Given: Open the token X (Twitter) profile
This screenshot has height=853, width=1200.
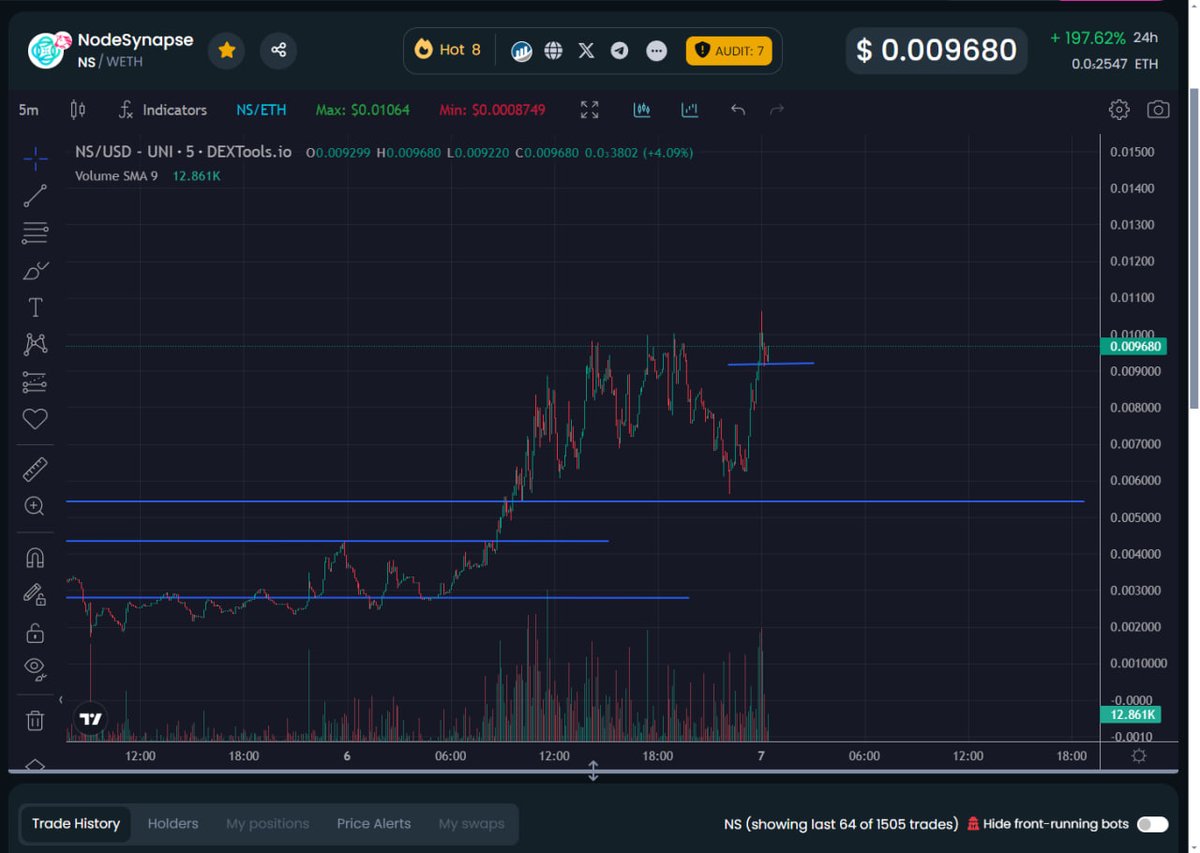Looking at the screenshot, I should click(x=586, y=50).
